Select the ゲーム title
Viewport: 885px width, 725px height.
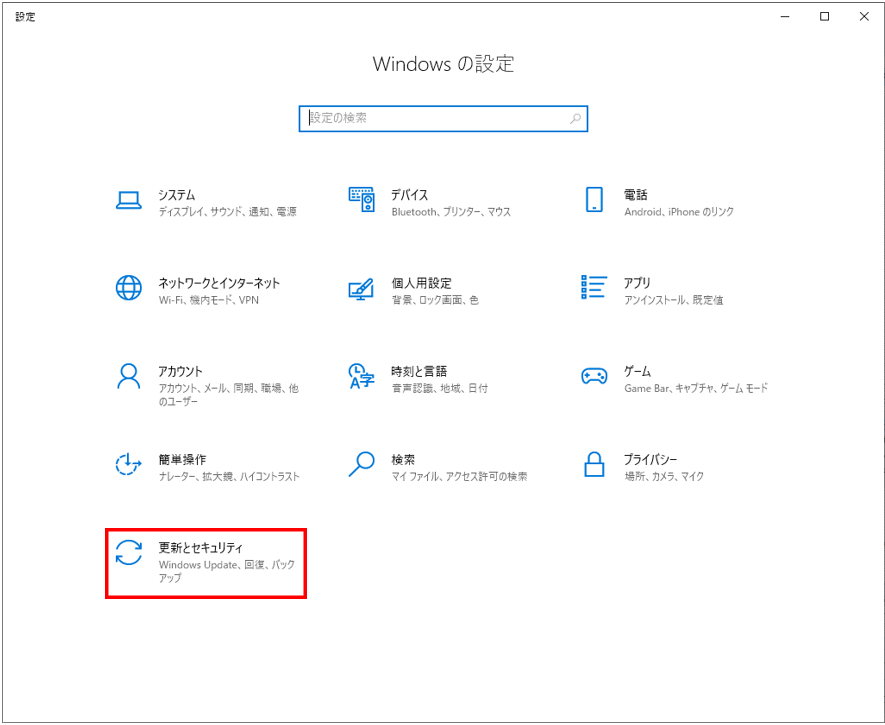click(637, 371)
